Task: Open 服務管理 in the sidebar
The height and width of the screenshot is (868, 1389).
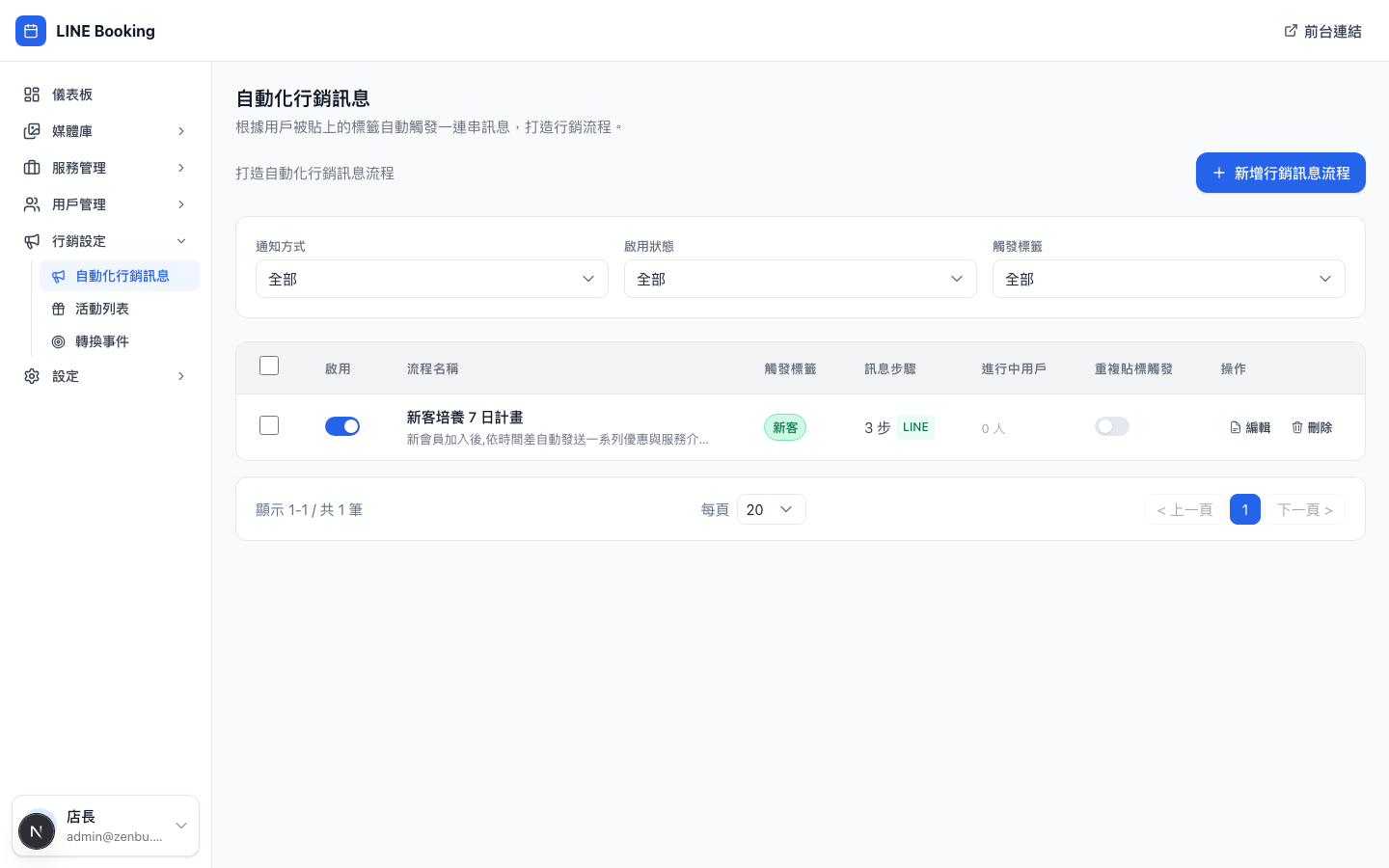Action: pyautogui.click(x=79, y=168)
